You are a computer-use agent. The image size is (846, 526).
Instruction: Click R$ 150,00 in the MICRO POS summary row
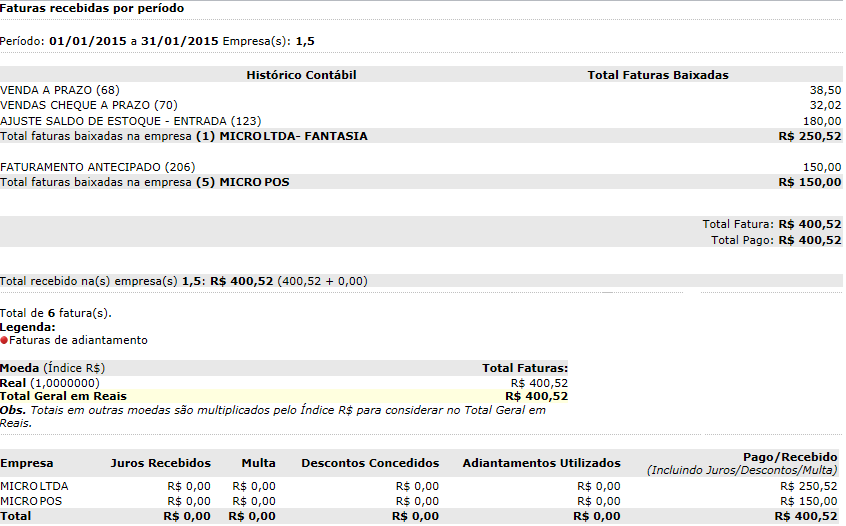click(809, 501)
